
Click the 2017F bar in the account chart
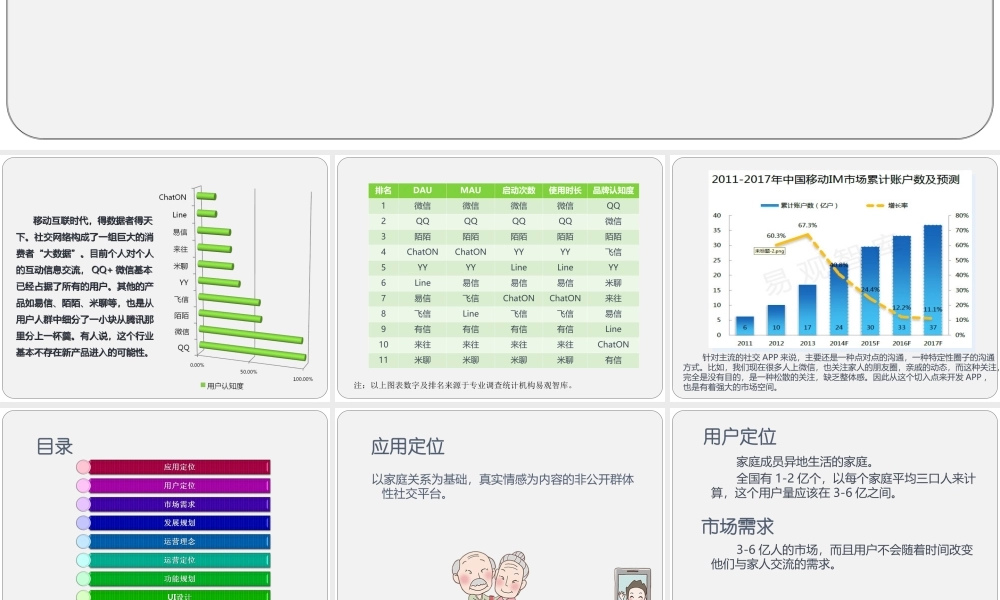coord(933,290)
